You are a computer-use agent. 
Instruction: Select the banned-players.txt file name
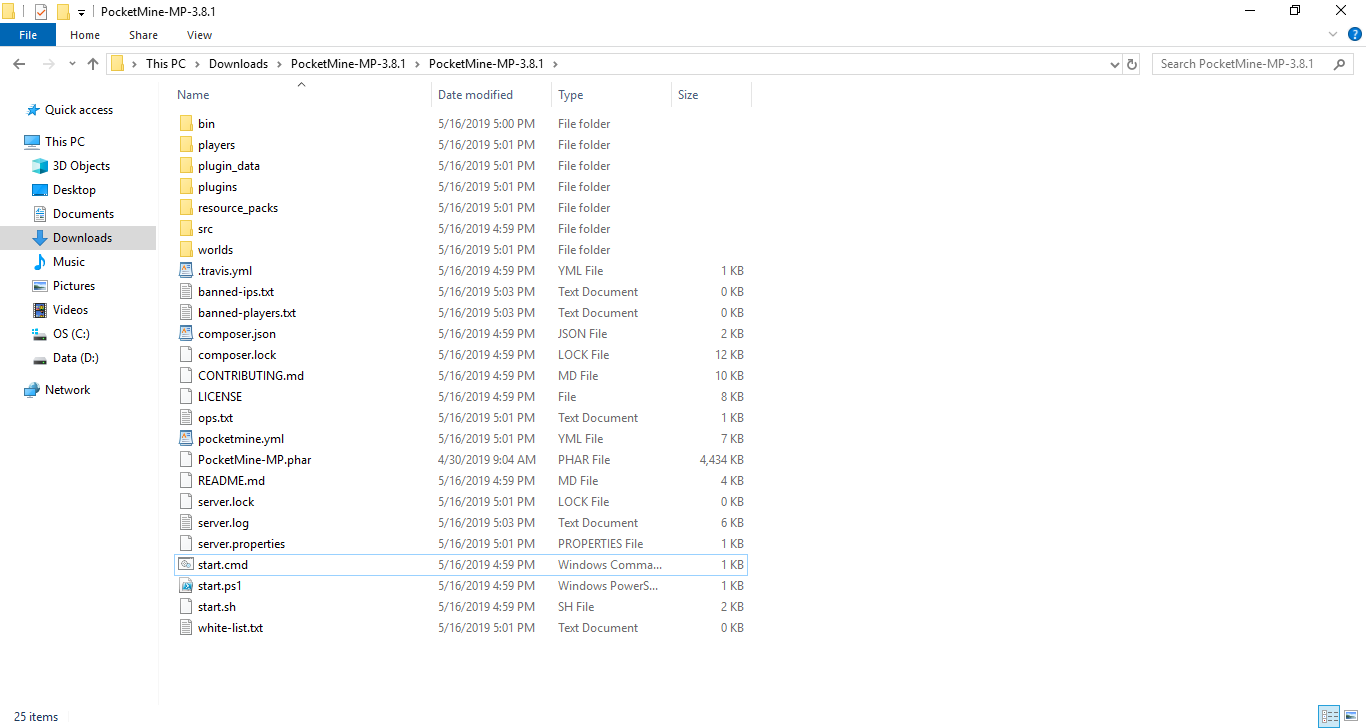[247, 313]
